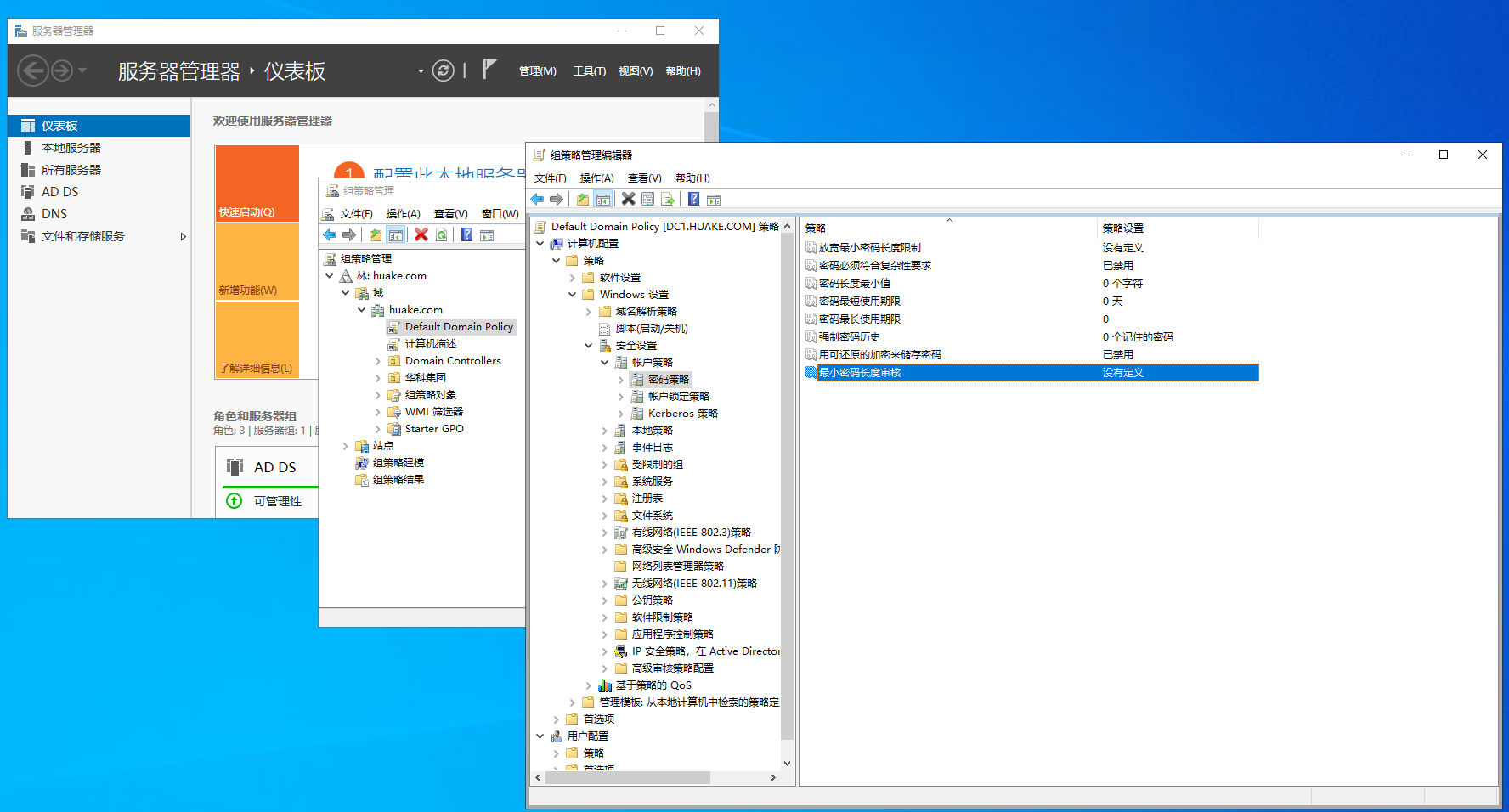Screen dimensions: 1509x812
Task: Click the 了解详细信息(L) tile
Action: tap(257, 340)
